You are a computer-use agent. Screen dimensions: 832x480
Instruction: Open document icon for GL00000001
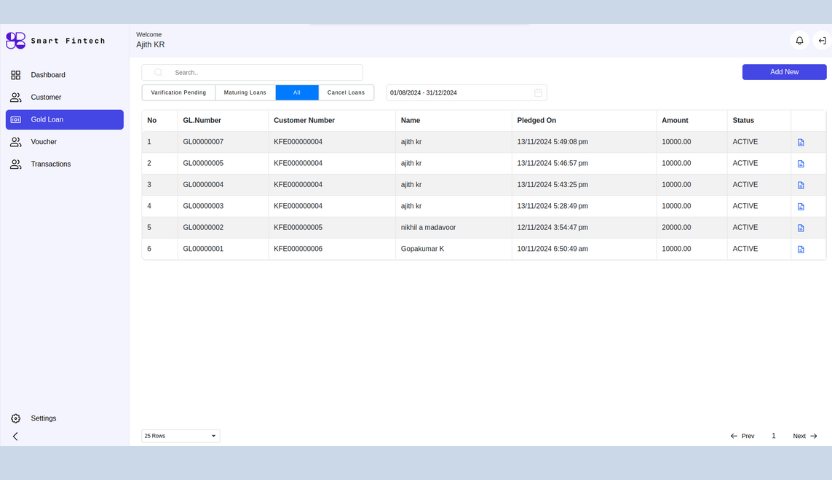click(801, 249)
